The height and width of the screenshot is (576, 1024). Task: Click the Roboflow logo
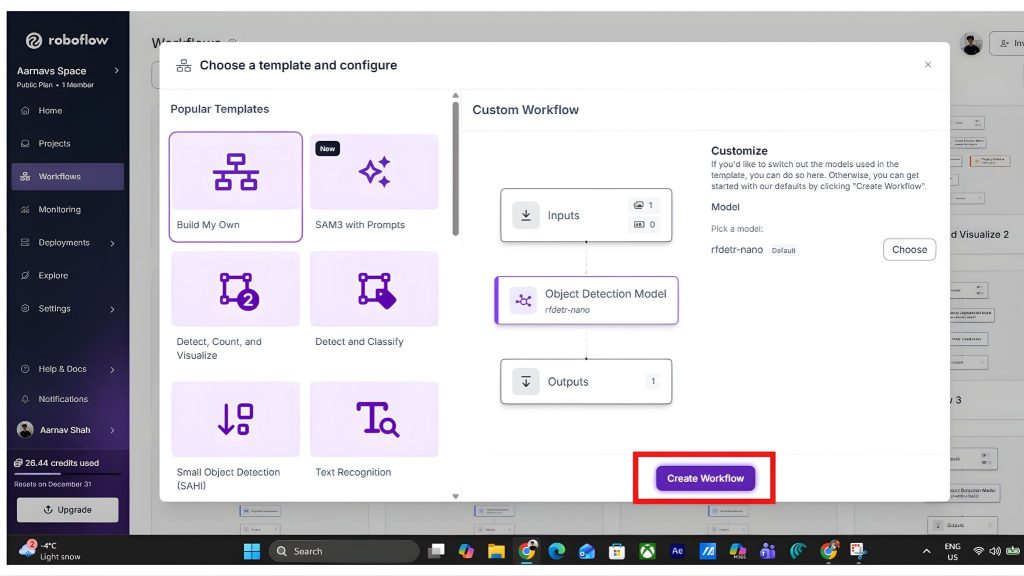pyautogui.click(x=67, y=40)
